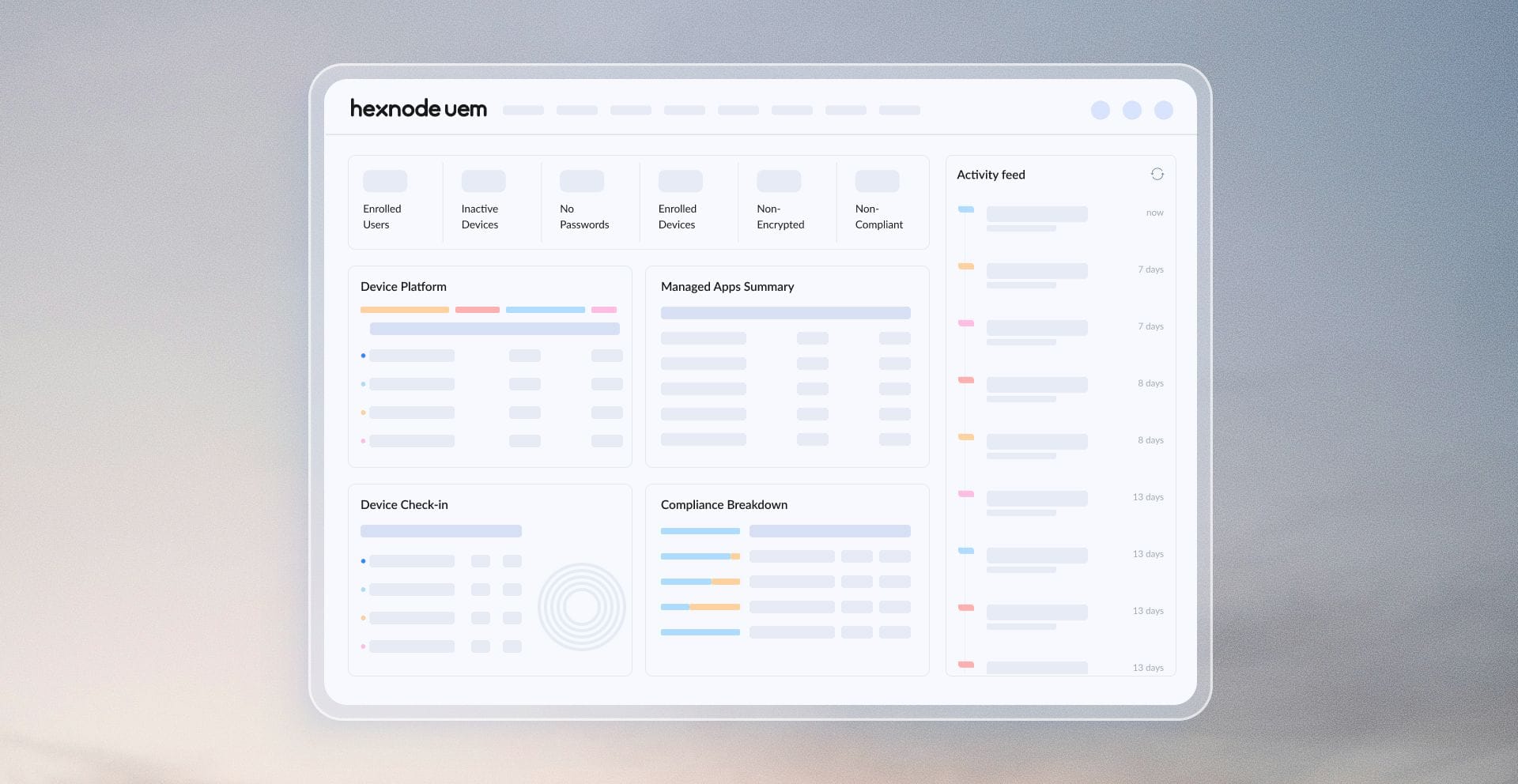Click the Hexnode UEM logo

point(419,108)
